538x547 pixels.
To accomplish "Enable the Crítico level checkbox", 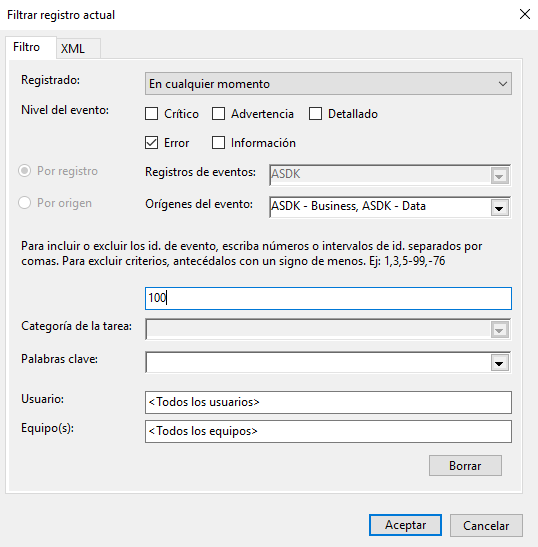I will [x=151, y=114].
